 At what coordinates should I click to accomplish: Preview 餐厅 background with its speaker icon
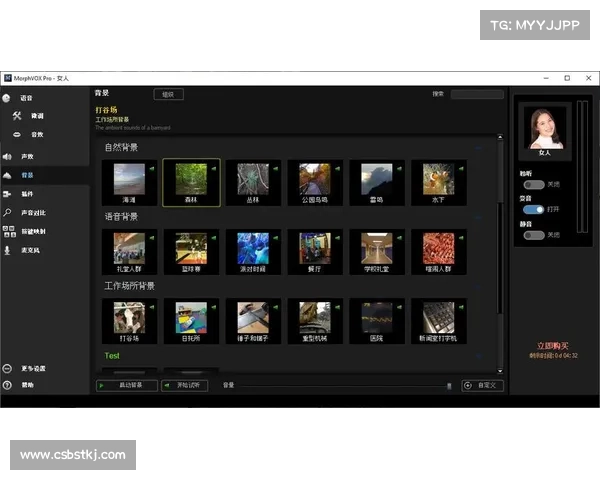pyautogui.click(x=338, y=238)
